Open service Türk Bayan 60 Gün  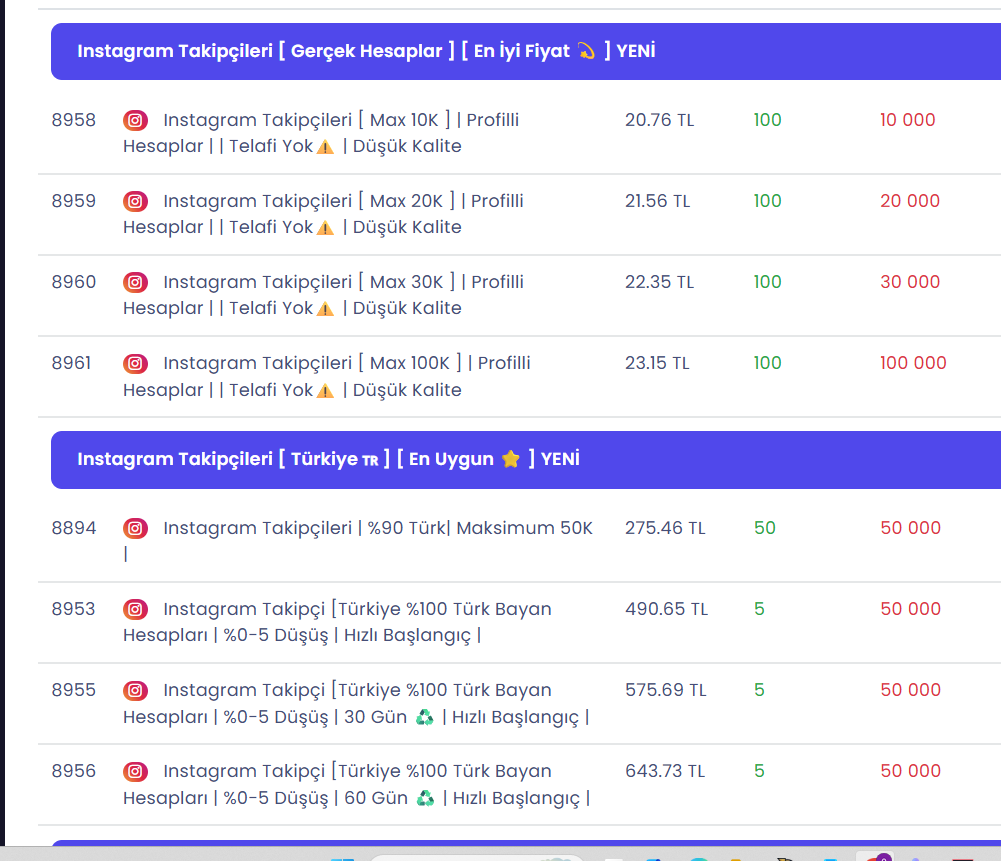pyautogui.click(x=357, y=784)
